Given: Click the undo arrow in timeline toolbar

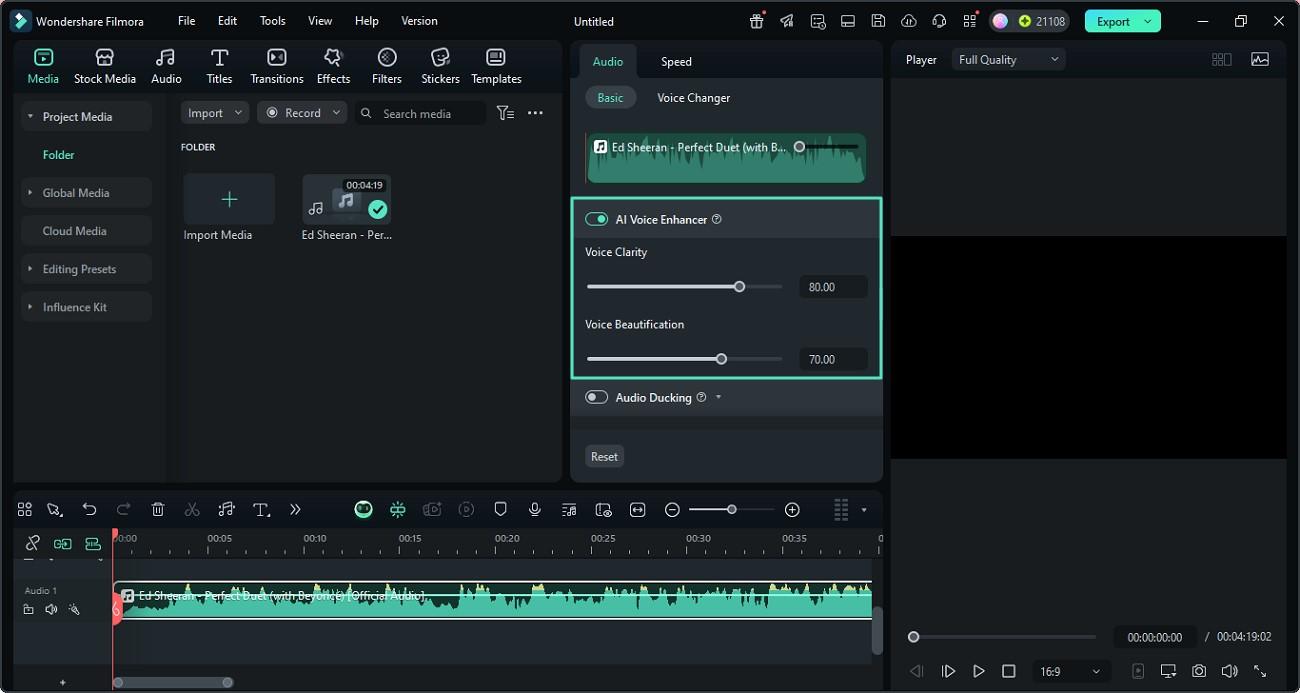Looking at the screenshot, I should pyautogui.click(x=89, y=510).
